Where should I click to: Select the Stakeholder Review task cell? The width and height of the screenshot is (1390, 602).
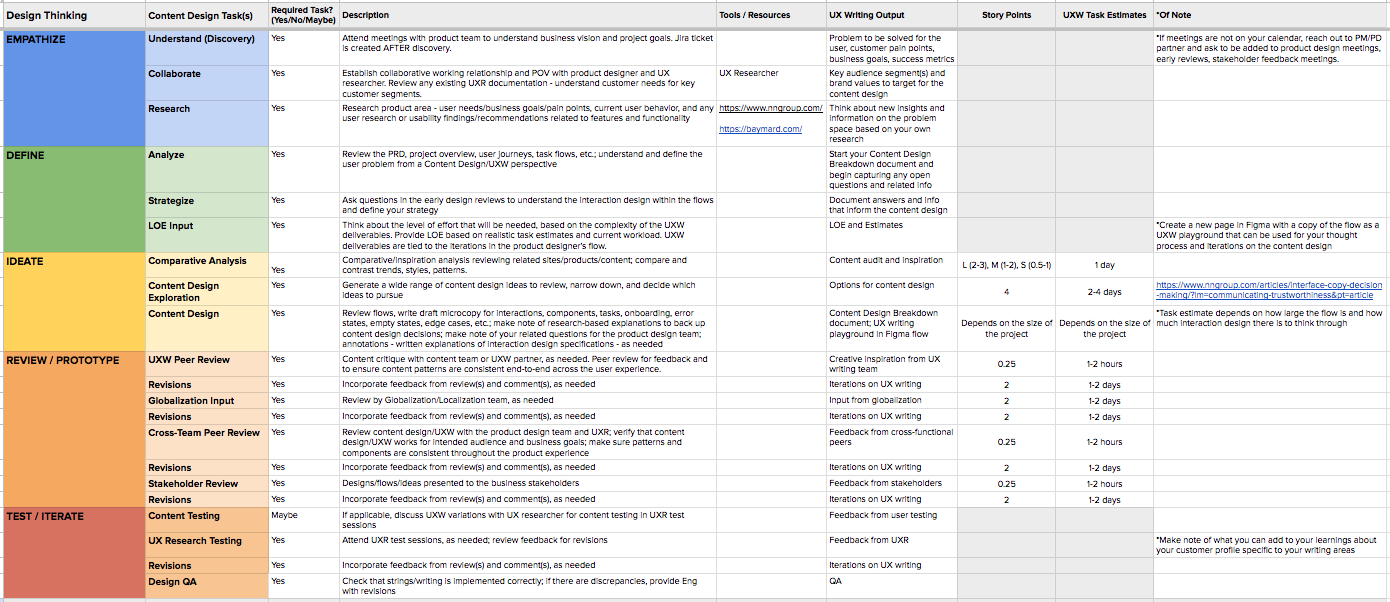click(193, 484)
